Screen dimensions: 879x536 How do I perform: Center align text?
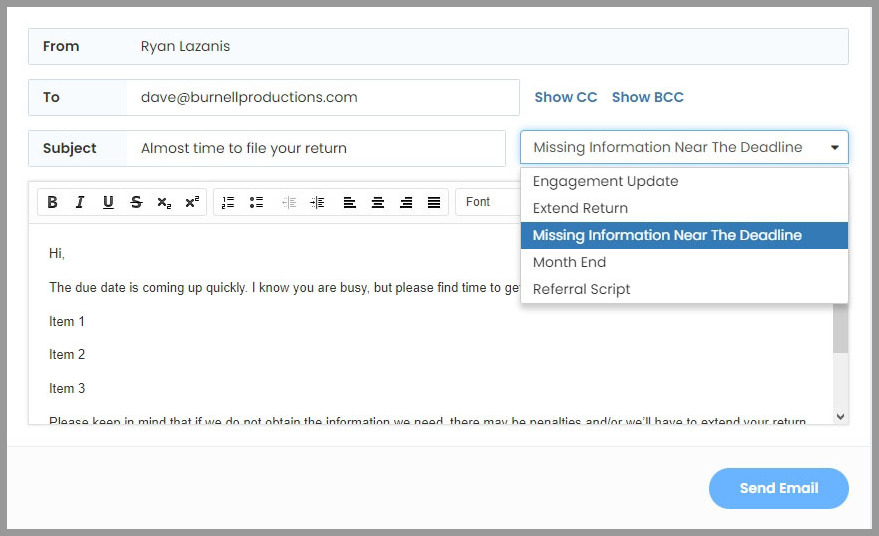[x=378, y=202]
